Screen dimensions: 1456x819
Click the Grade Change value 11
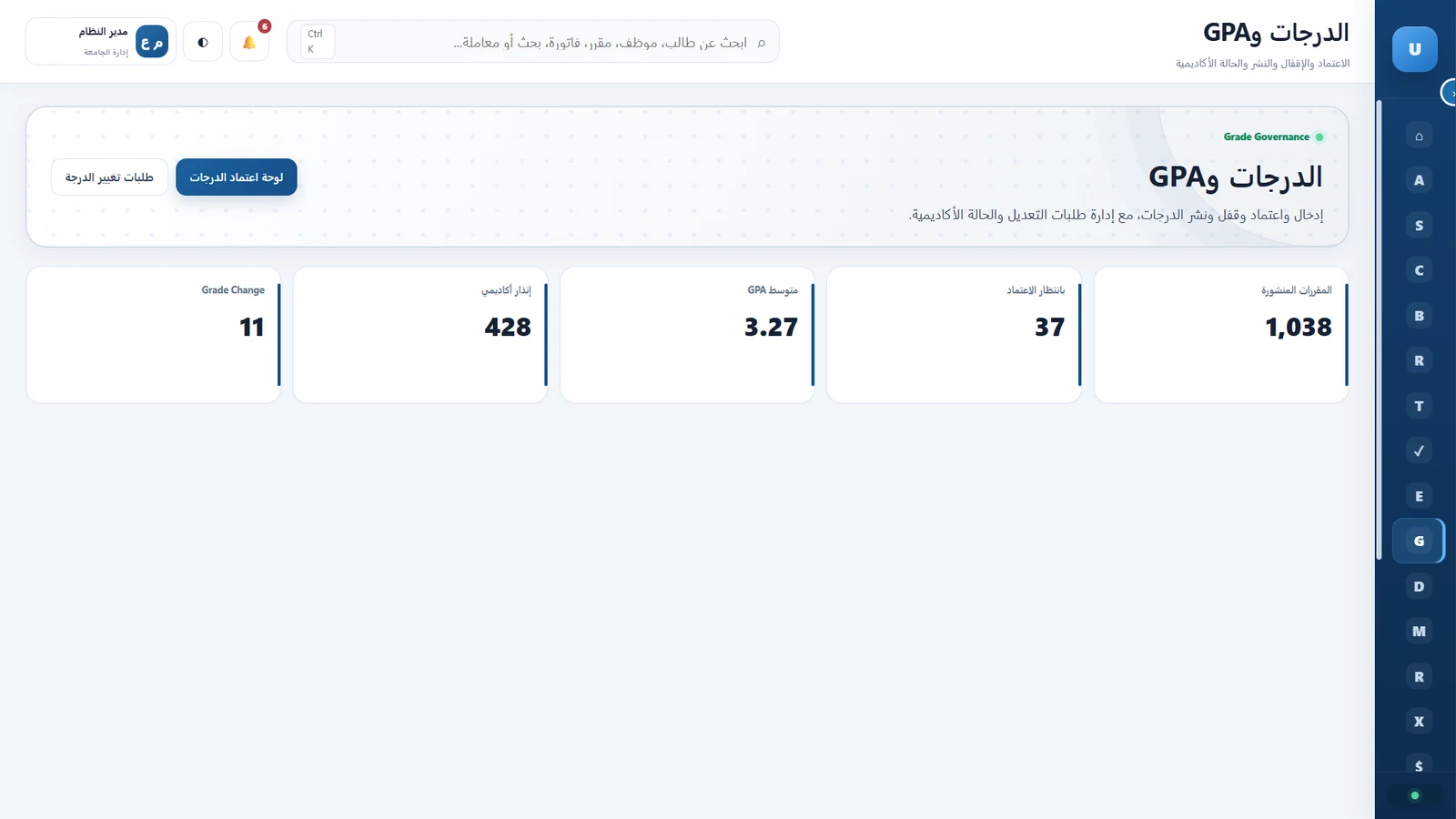[x=252, y=328]
